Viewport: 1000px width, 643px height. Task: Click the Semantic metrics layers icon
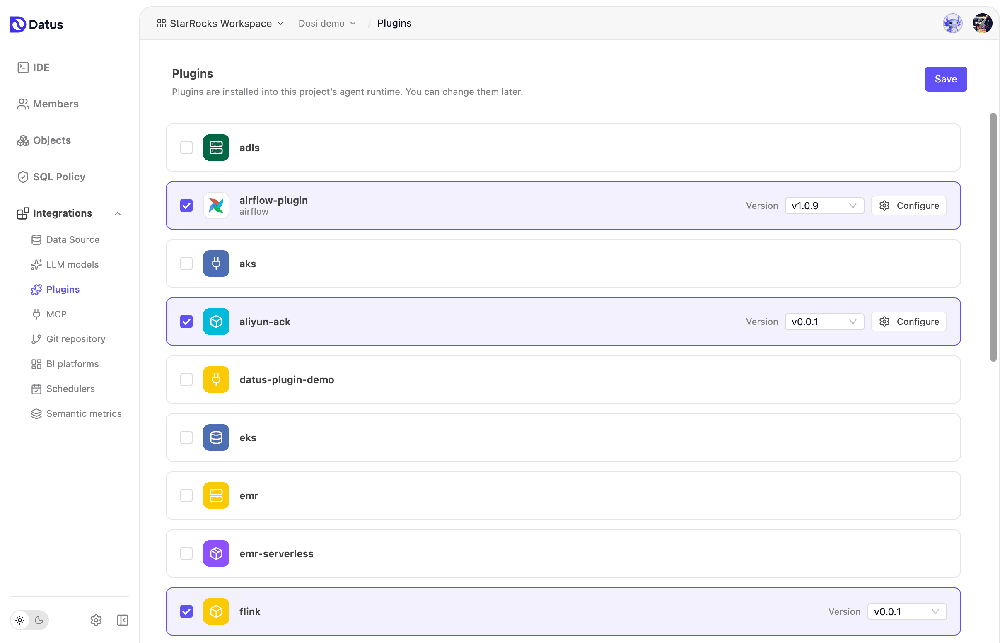[36, 414]
